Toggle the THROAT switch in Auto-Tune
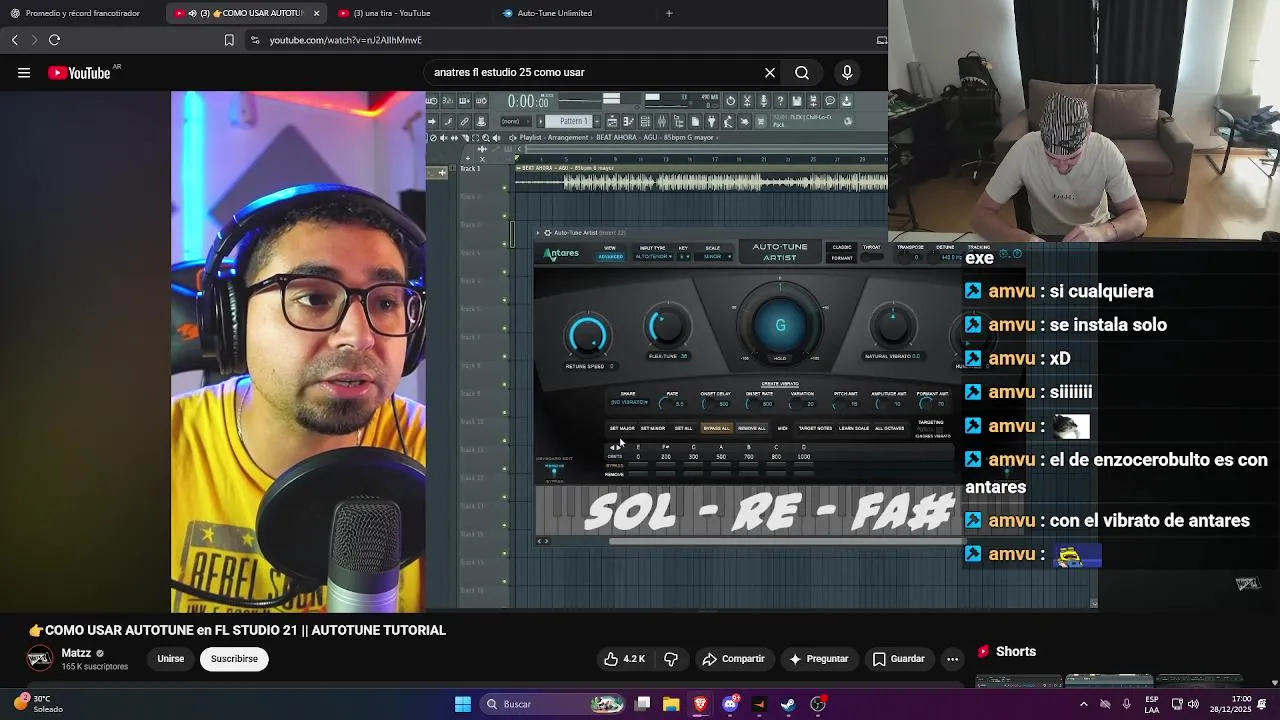1280x720 pixels. [x=873, y=256]
